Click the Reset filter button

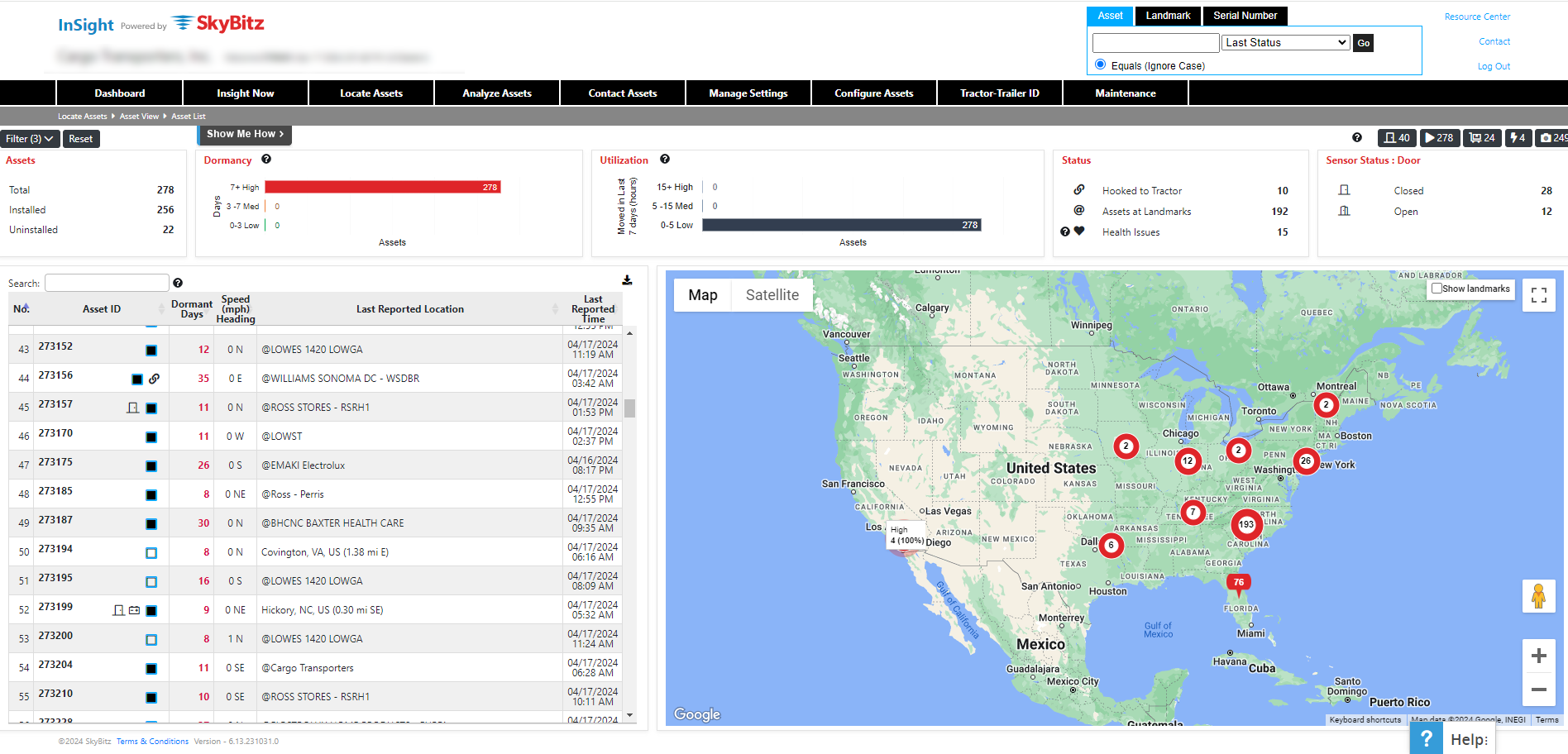point(81,139)
